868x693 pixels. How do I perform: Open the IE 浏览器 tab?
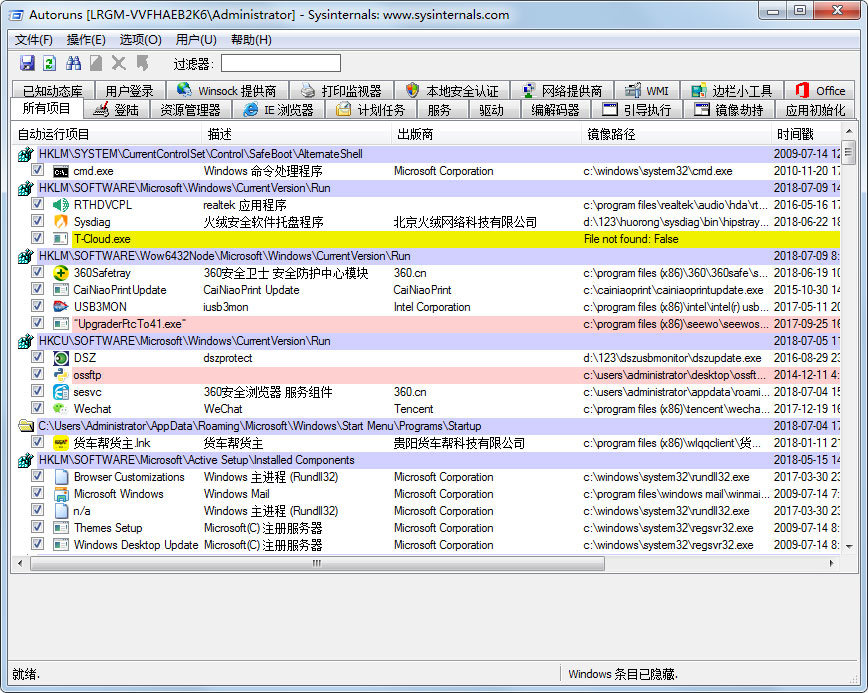click(279, 110)
